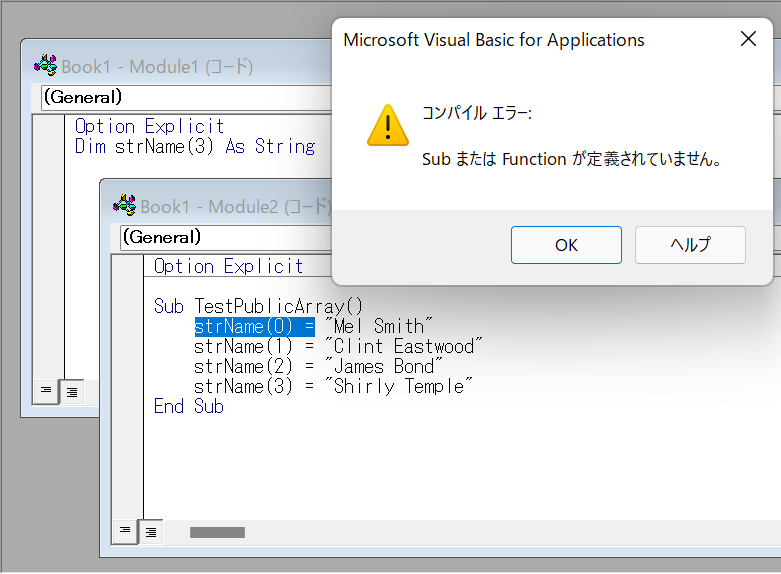781x574 pixels.
Task: Click the コンパイル エラー: message text
Action: 477,113
